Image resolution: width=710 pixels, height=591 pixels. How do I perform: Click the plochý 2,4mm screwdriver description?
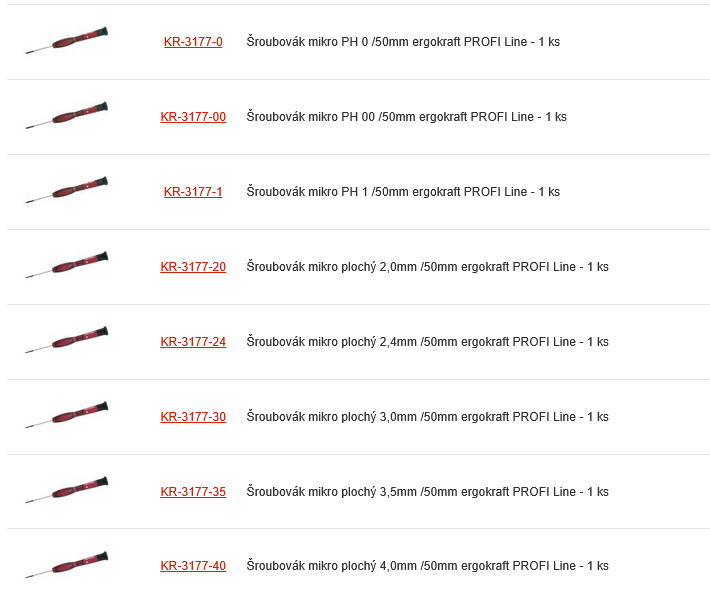427,342
